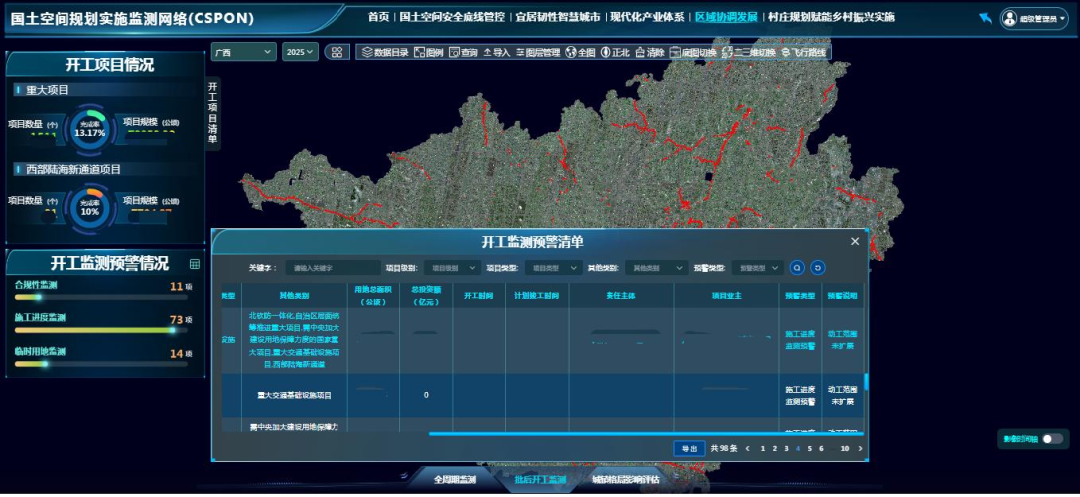Open the 广西 region dropdown
This screenshot has width=1080, height=497.
[x=244, y=52]
